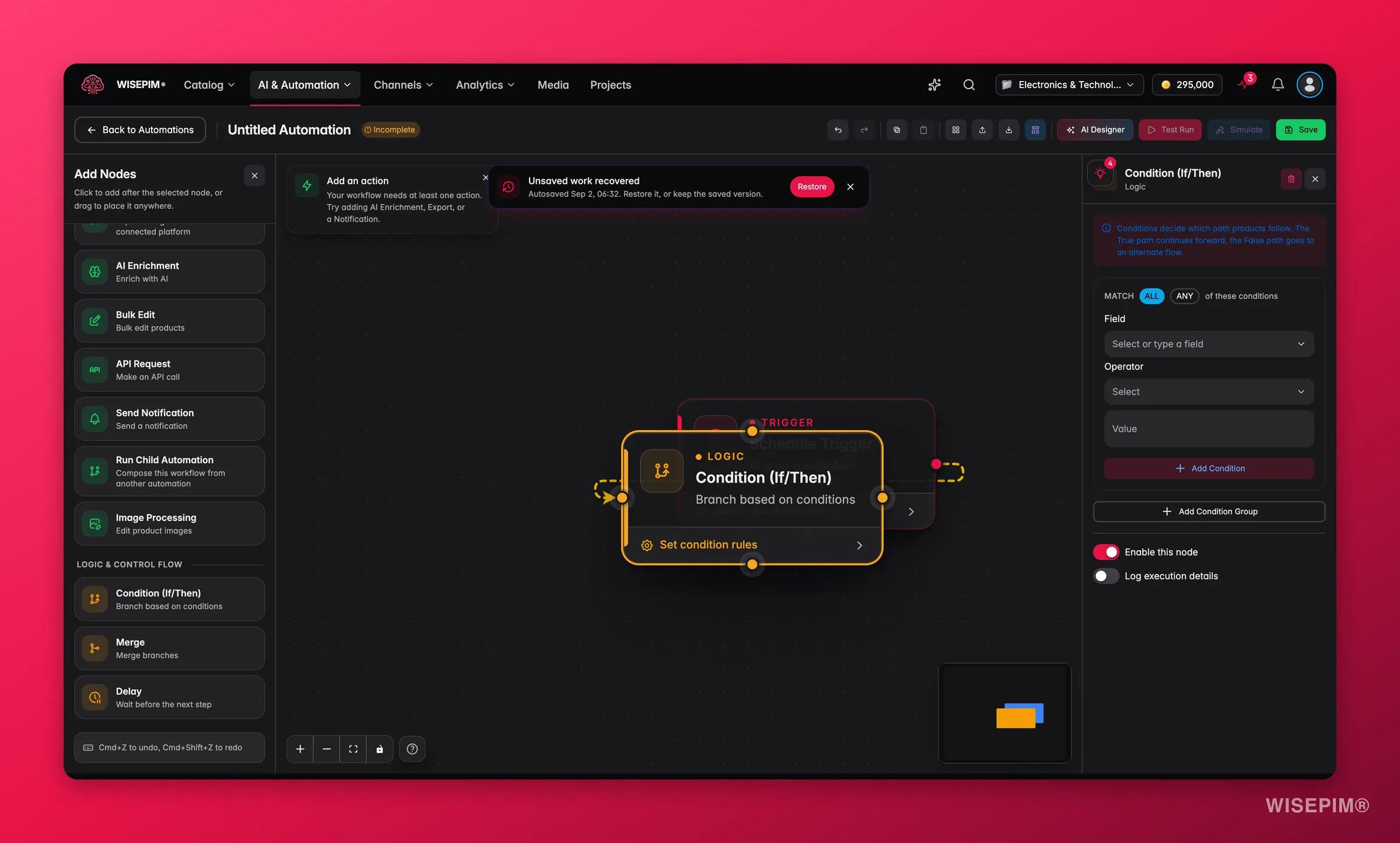The height and width of the screenshot is (843, 1400).
Task: Open canvas help question mark
Action: click(412, 749)
